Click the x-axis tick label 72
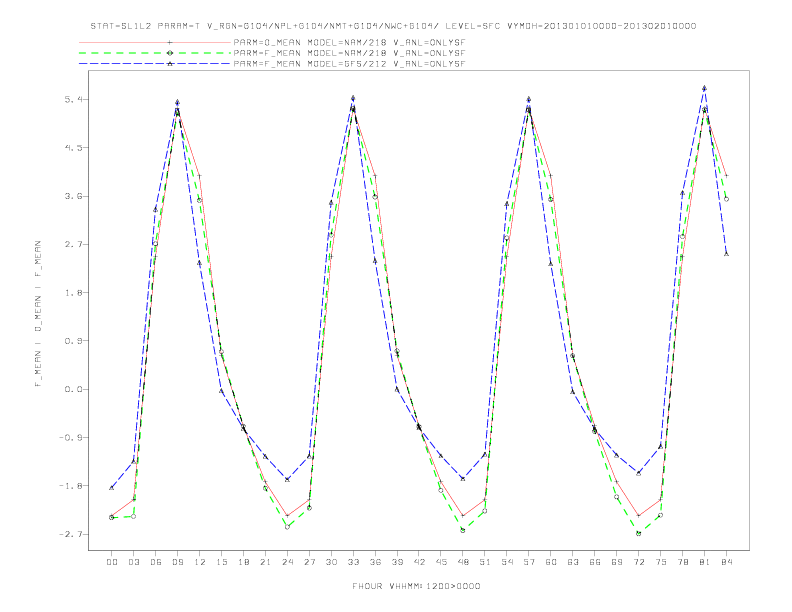 [638, 562]
